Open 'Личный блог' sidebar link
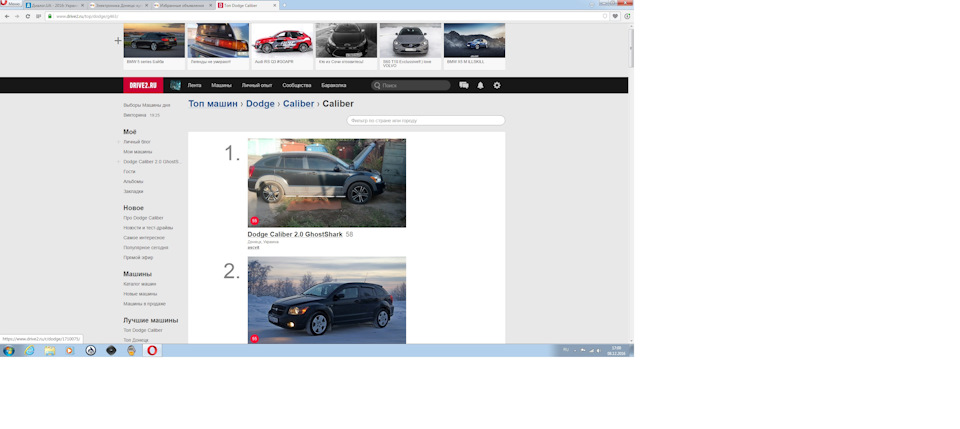The height and width of the screenshot is (429, 960). click(x=137, y=142)
